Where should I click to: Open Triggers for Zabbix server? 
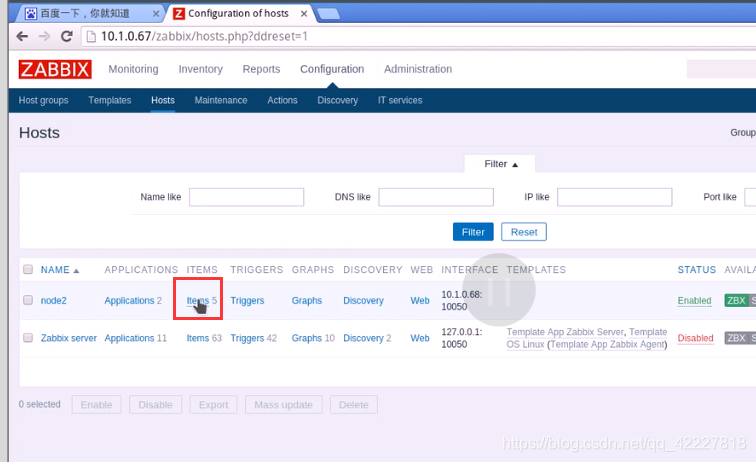point(247,338)
